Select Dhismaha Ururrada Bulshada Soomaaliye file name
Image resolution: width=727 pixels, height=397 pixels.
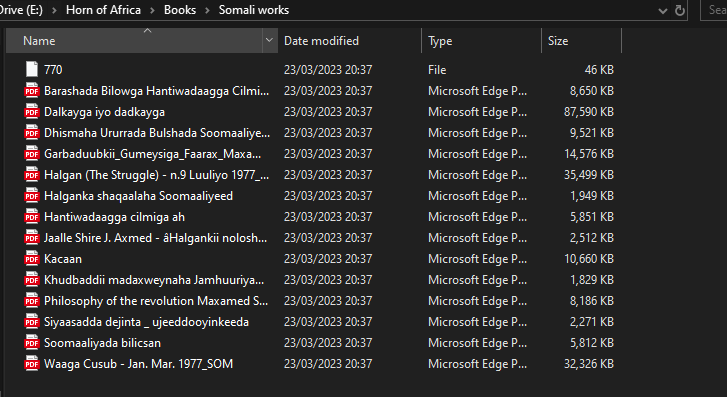click(157, 133)
